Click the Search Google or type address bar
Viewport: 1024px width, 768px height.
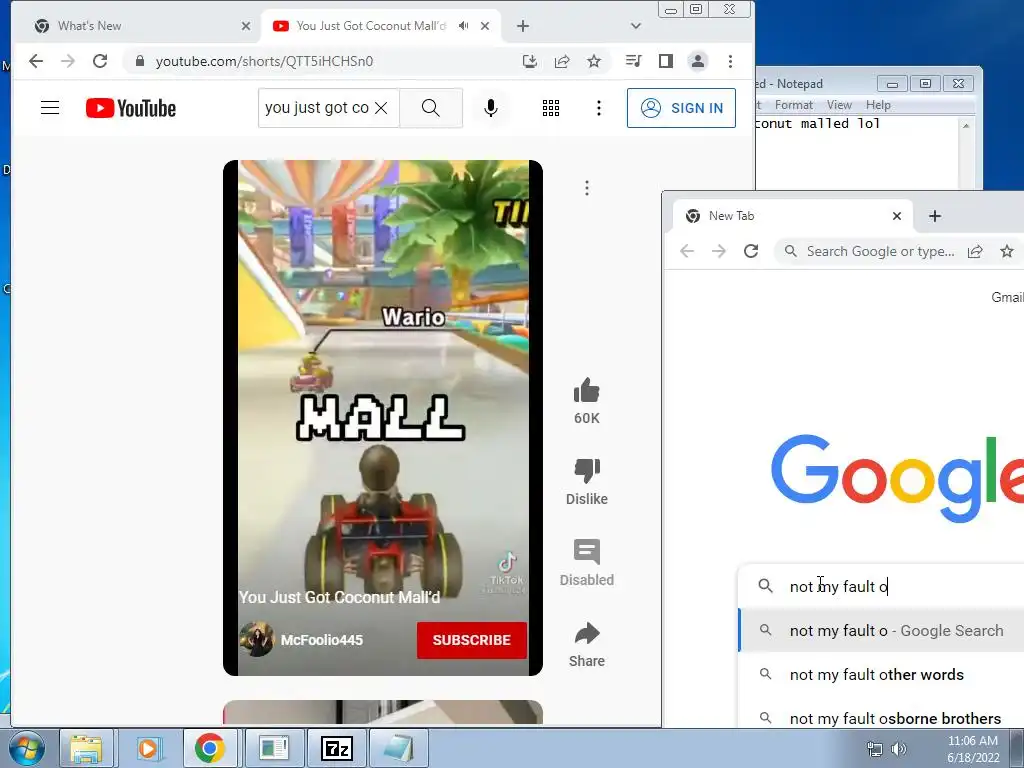[880, 251]
